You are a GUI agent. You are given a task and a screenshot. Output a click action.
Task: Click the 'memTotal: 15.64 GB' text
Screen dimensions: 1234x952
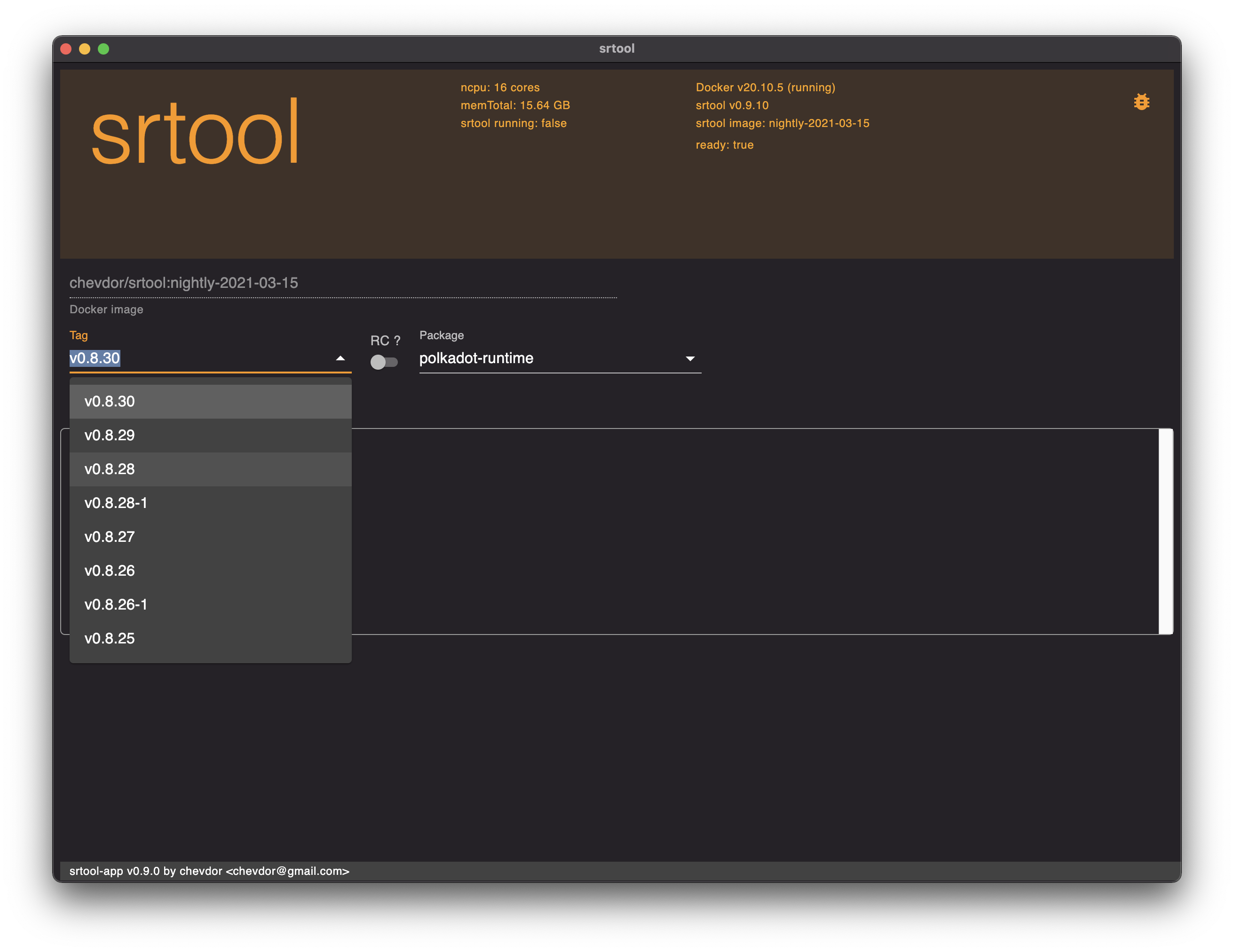515,105
